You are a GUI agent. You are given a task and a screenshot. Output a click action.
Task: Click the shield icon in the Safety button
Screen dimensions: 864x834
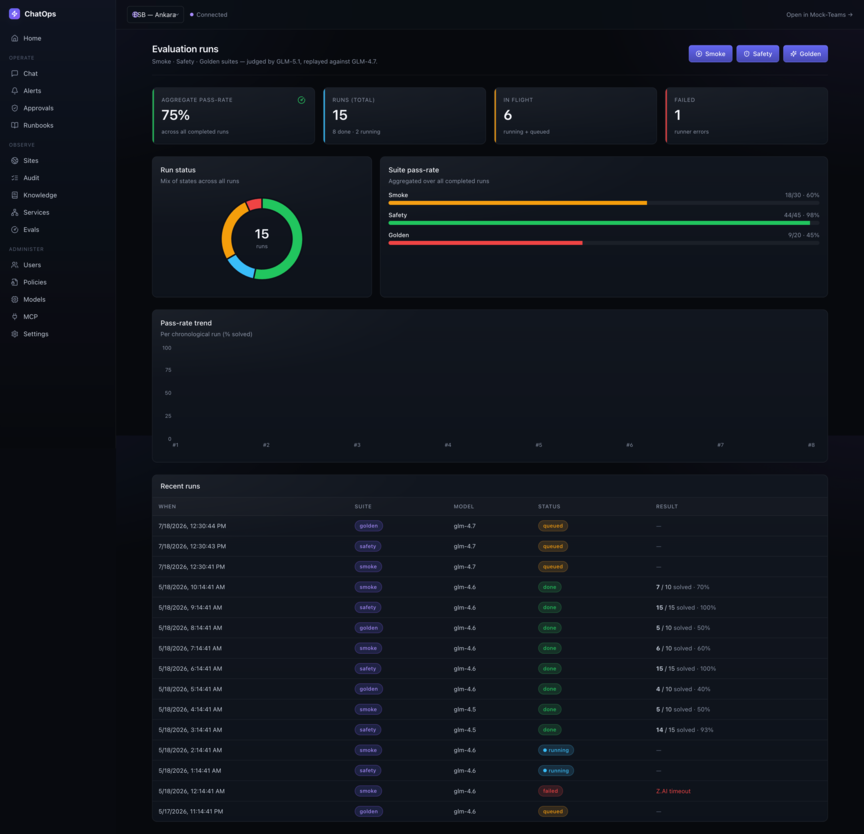[x=747, y=53]
